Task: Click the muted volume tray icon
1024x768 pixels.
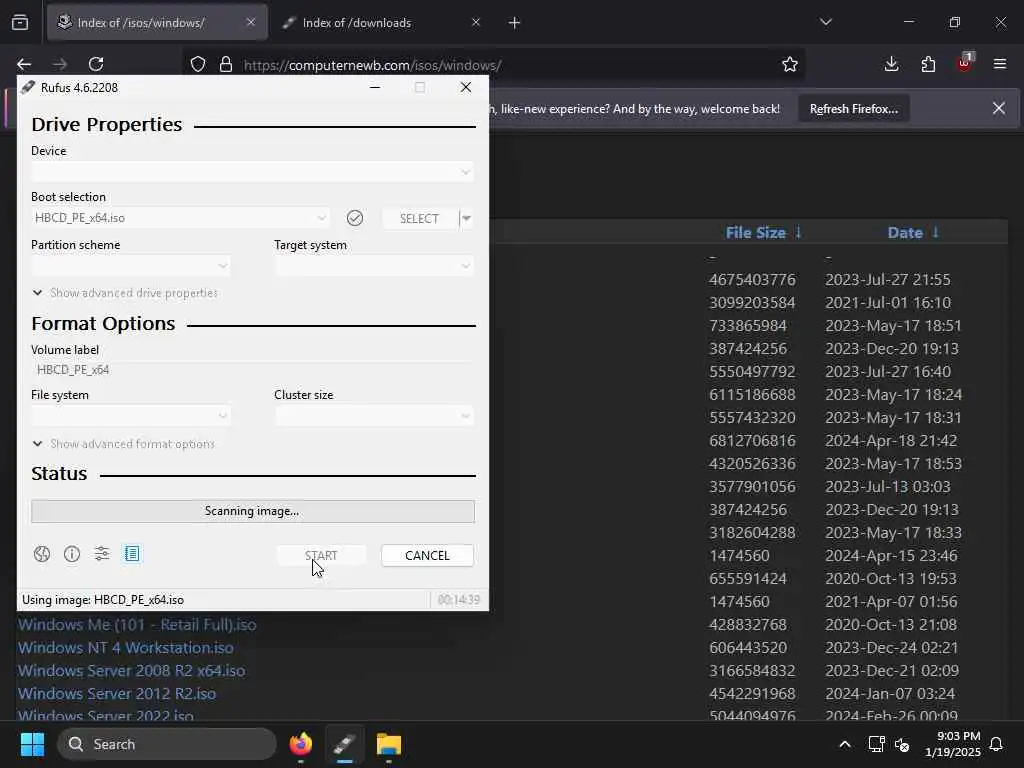Action: (902, 744)
